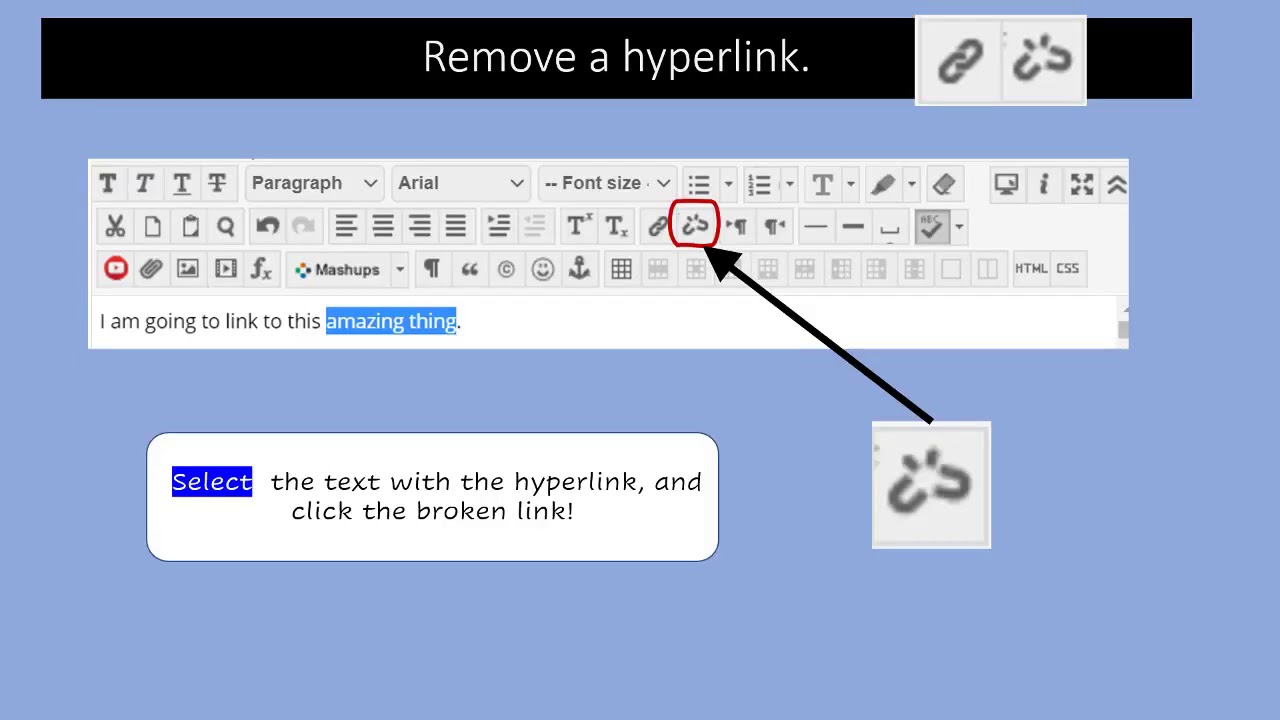This screenshot has height=720, width=1280.
Task: Click the copy page icon
Action: pos(152,227)
